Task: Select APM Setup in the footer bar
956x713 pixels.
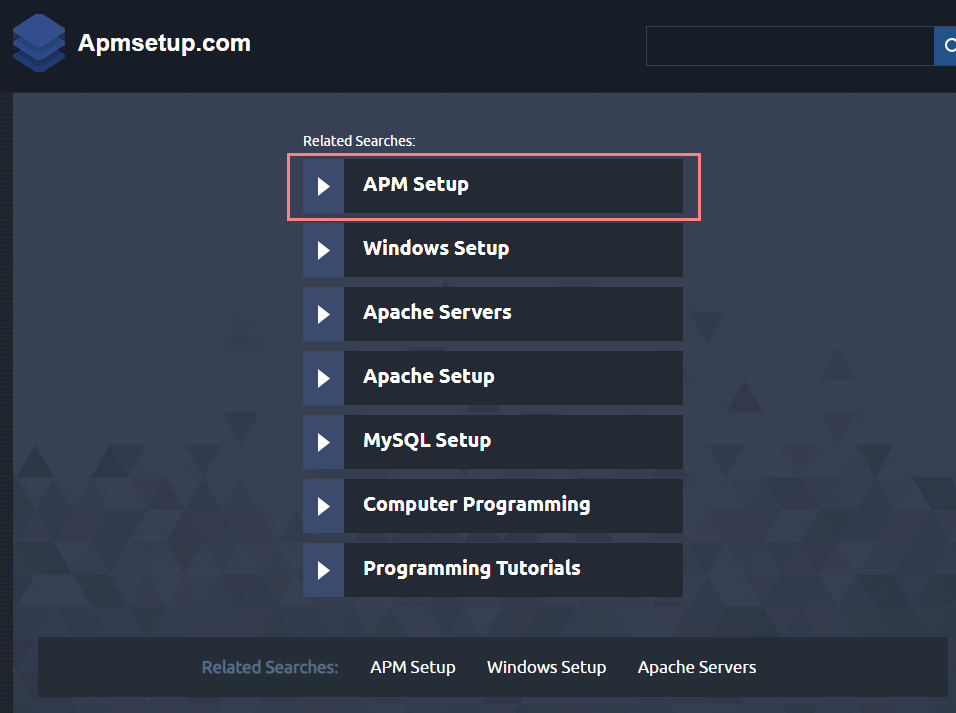Action: click(413, 667)
